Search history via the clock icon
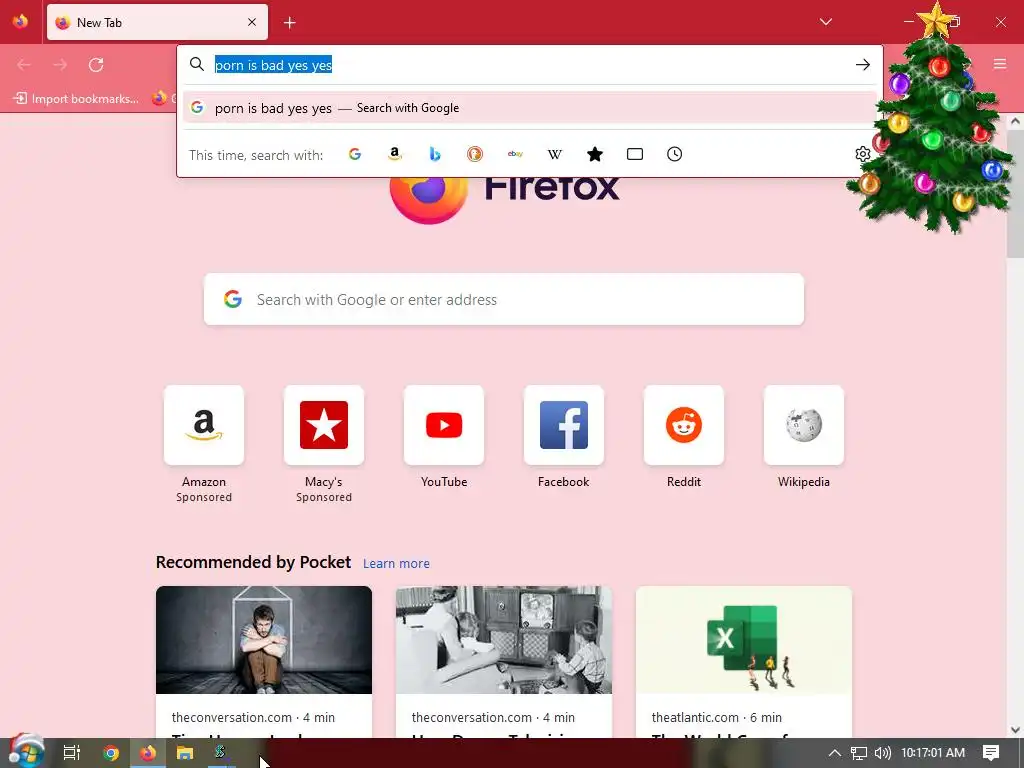1024x768 pixels. [675, 154]
